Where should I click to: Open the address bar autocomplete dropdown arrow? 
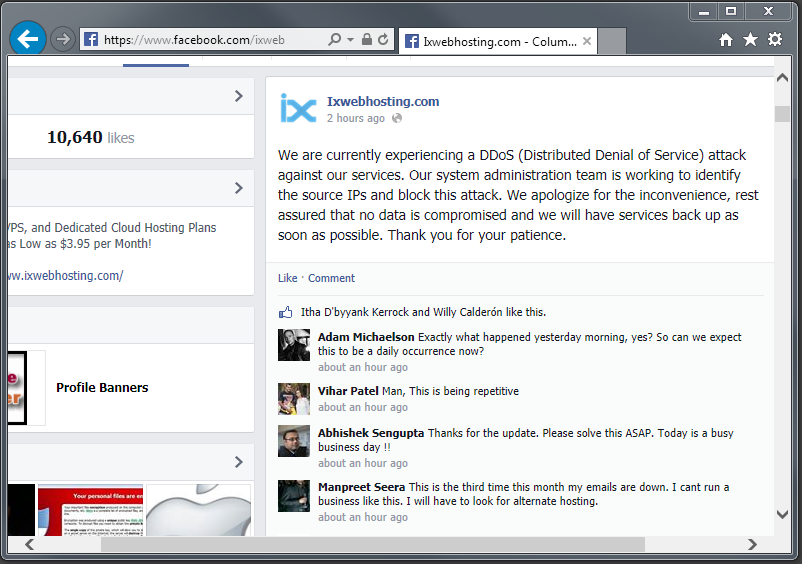[x=350, y=39]
